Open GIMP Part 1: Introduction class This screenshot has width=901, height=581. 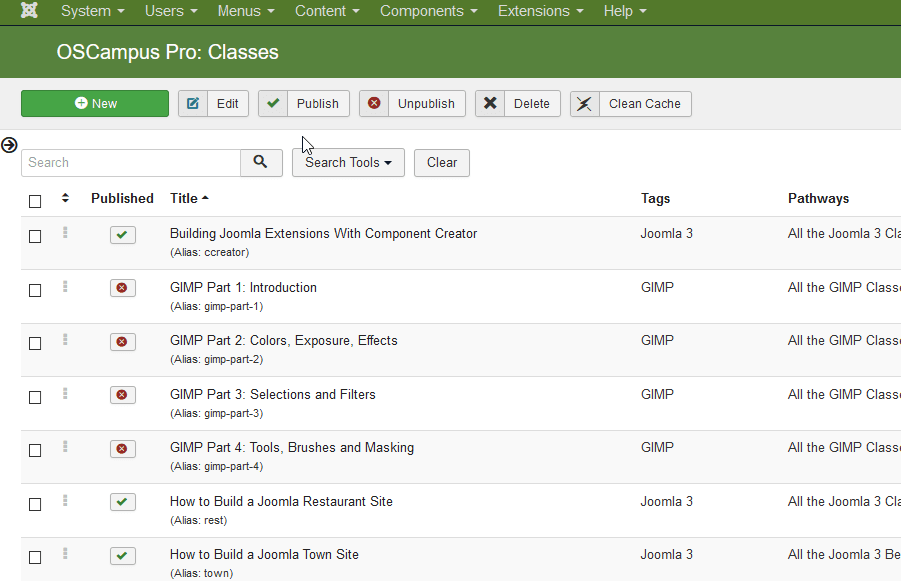[243, 287]
